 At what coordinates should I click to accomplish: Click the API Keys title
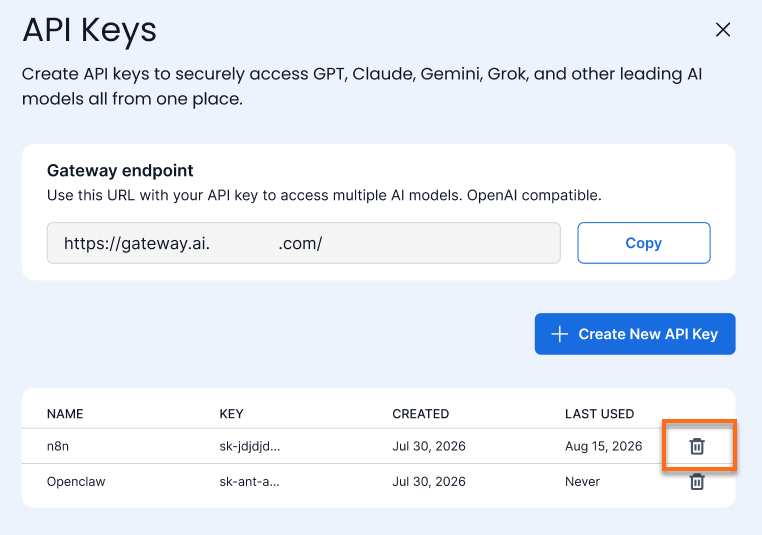coord(89,30)
